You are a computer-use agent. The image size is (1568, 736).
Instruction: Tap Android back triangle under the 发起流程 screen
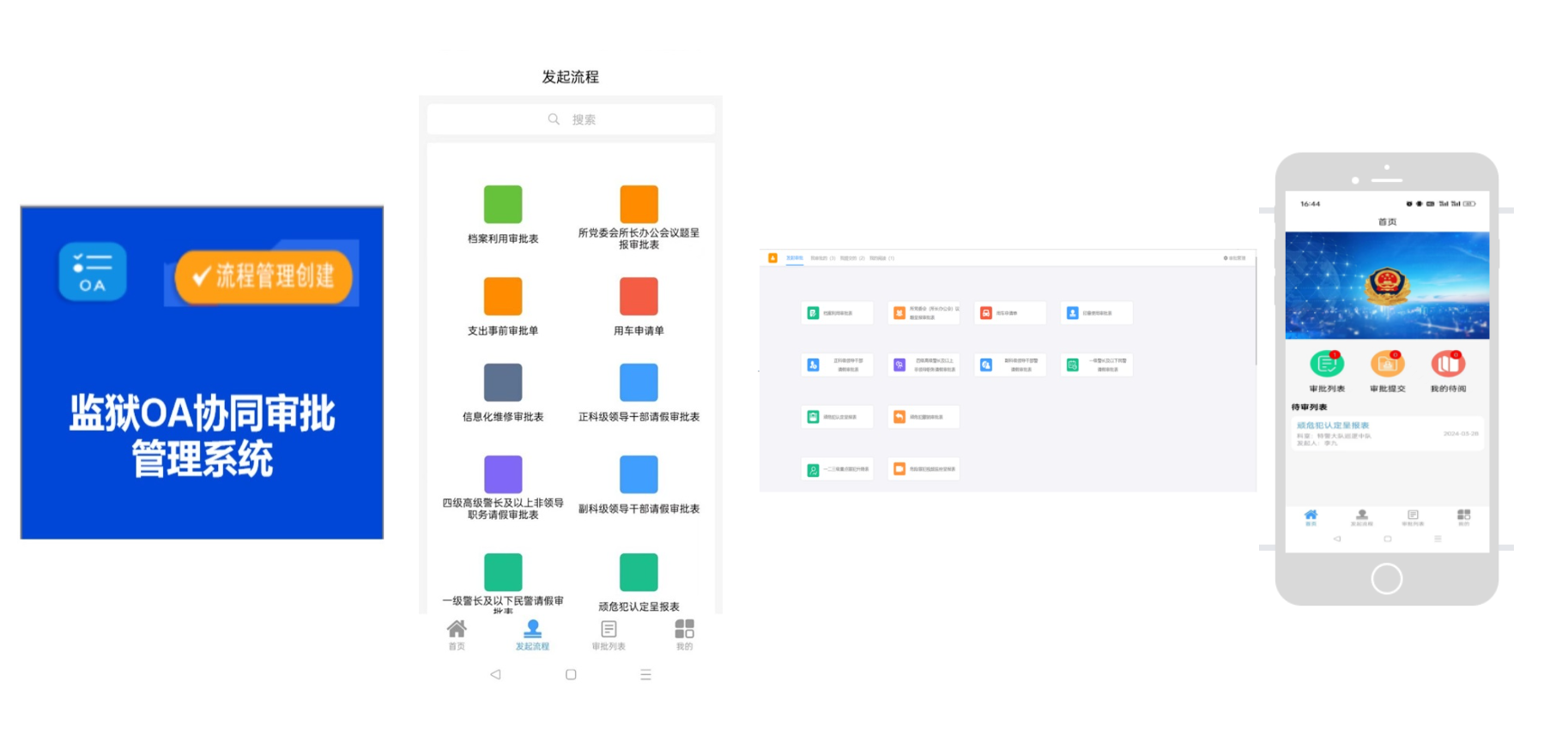pos(495,674)
